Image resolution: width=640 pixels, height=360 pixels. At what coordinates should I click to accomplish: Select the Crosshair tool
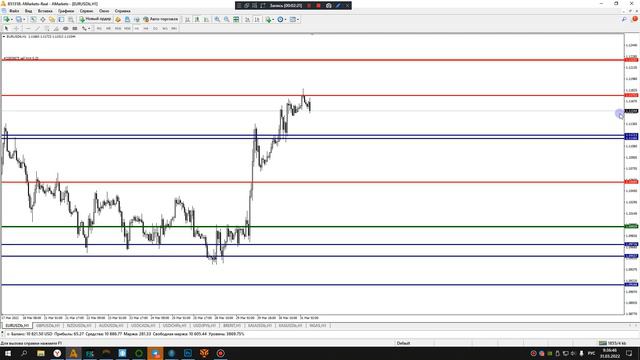(16, 29)
